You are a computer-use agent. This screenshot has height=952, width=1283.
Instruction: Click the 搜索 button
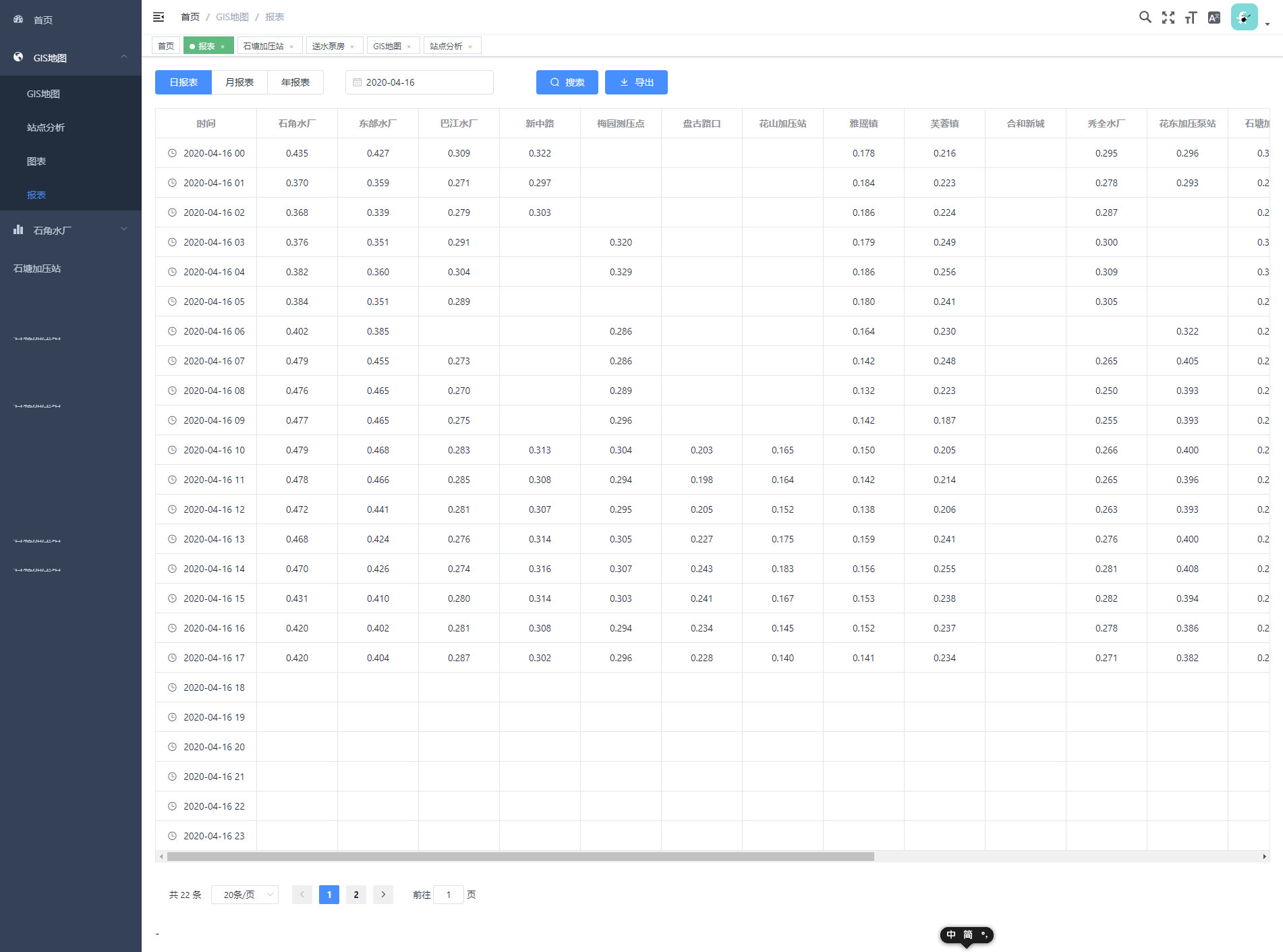(x=567, y=82)
